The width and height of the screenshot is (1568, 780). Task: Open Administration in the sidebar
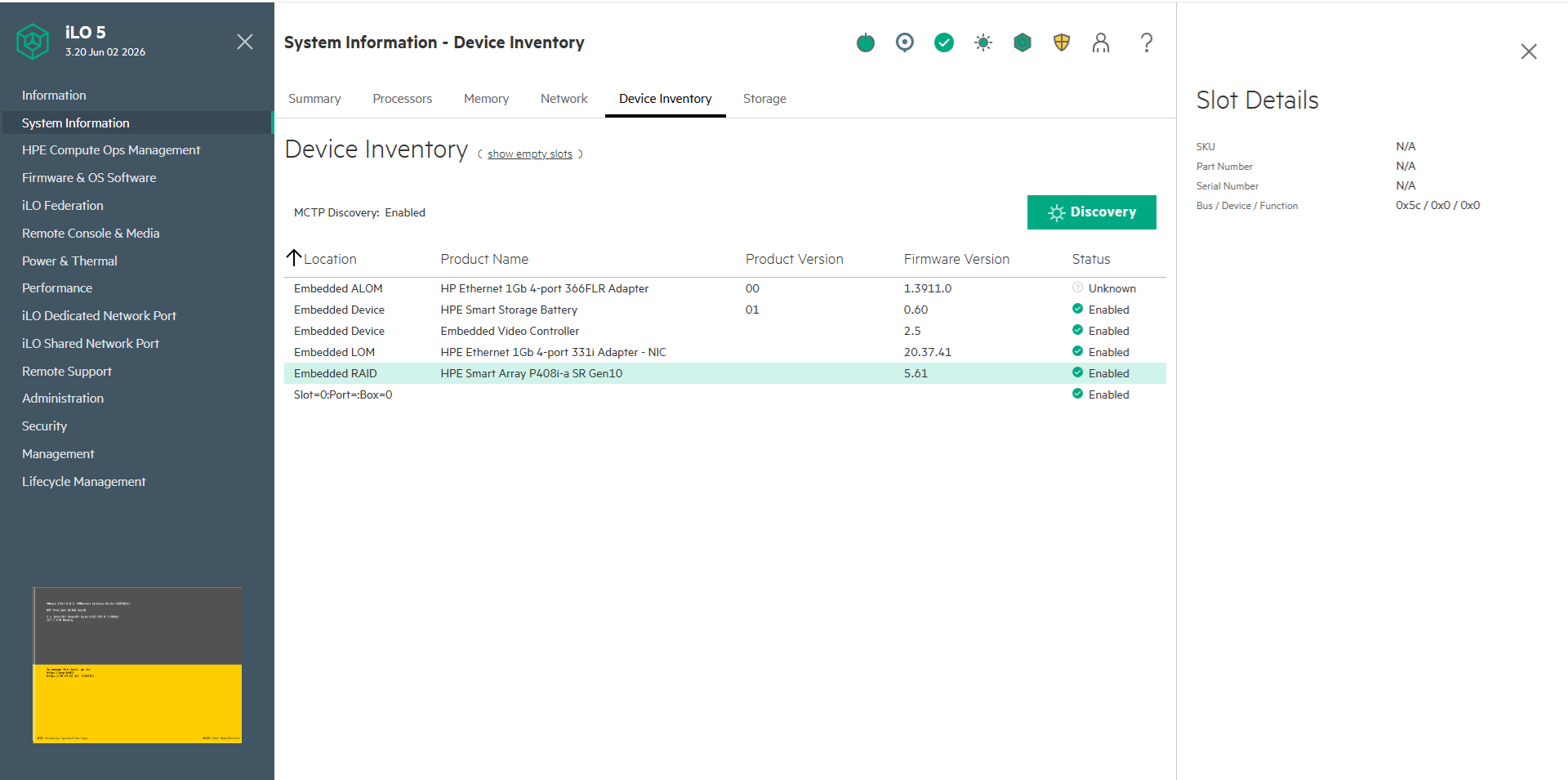click(63, 399)
